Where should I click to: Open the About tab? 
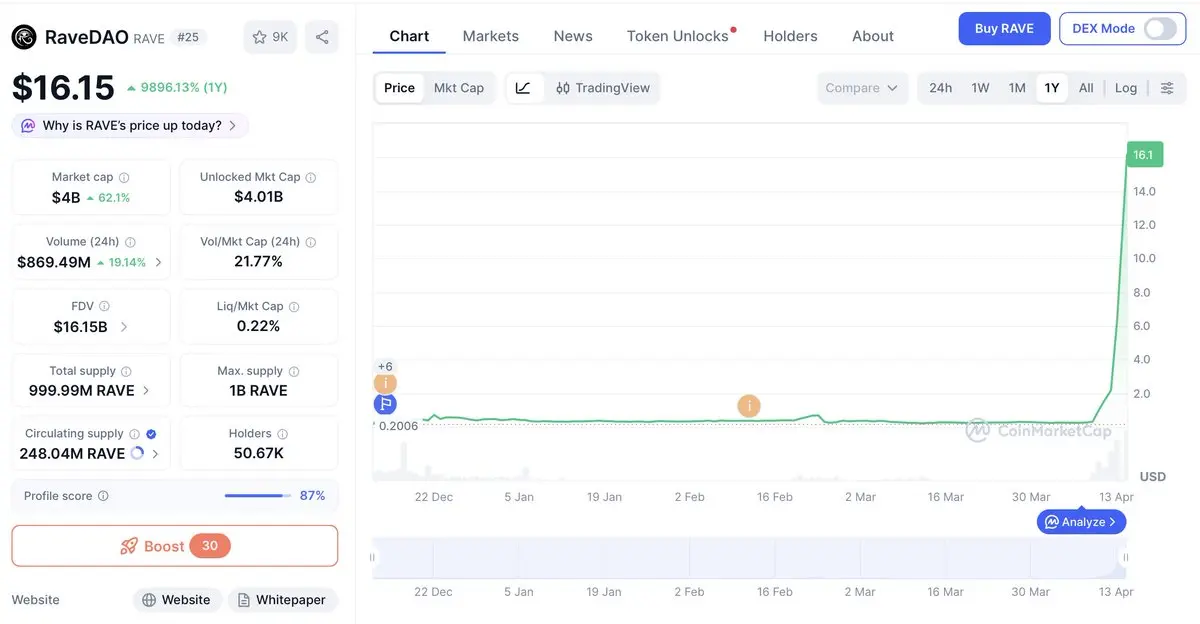click(x=873, y=36)
